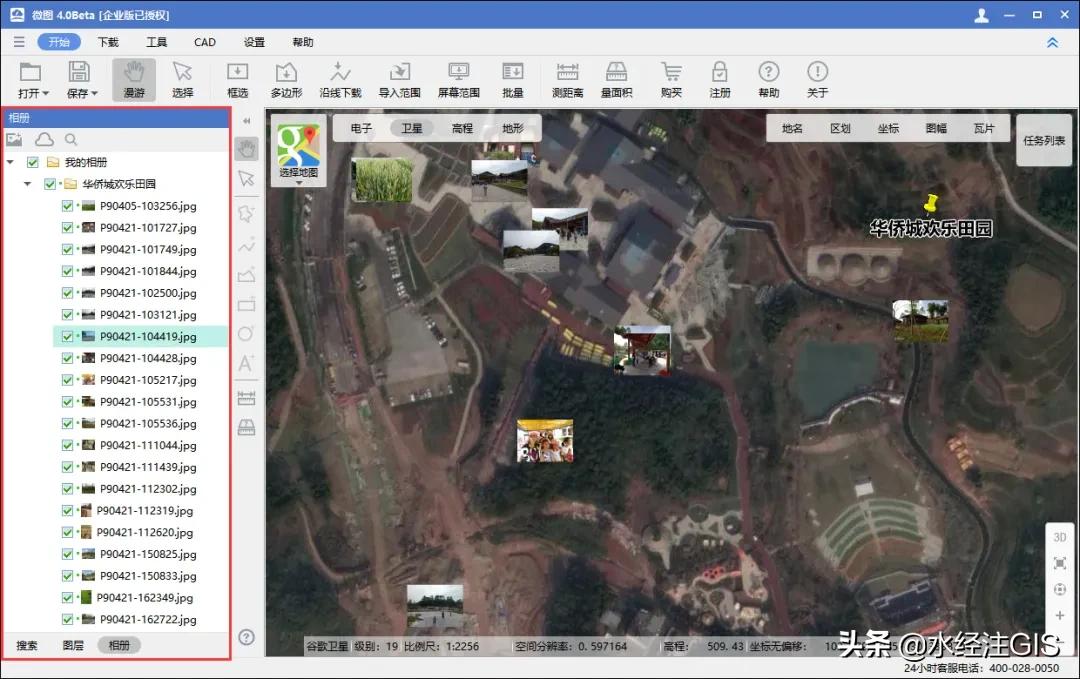Select the 漫游 (pan) tool

[135, 79]
